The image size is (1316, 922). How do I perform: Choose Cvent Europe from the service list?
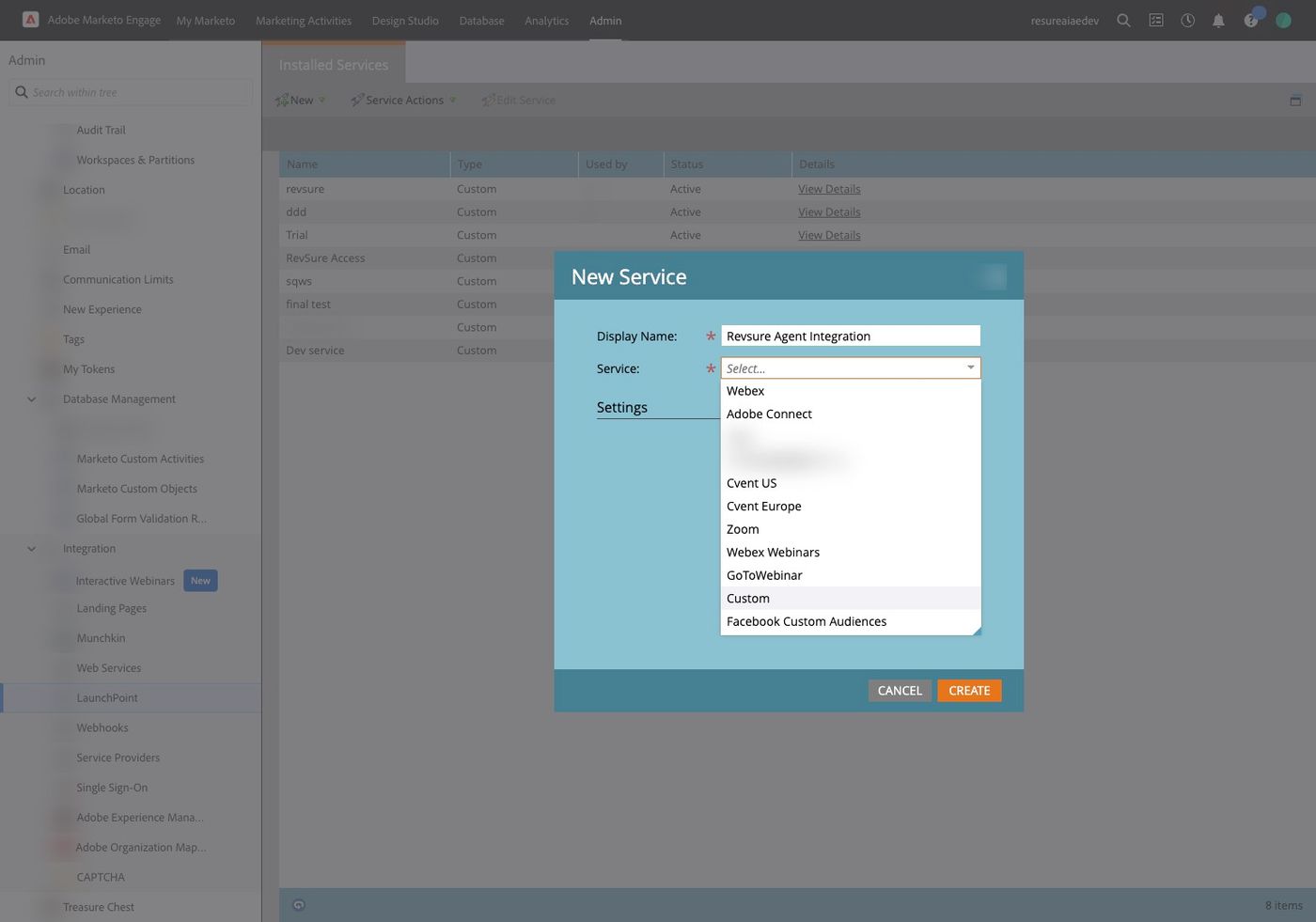tap(851, 506)
